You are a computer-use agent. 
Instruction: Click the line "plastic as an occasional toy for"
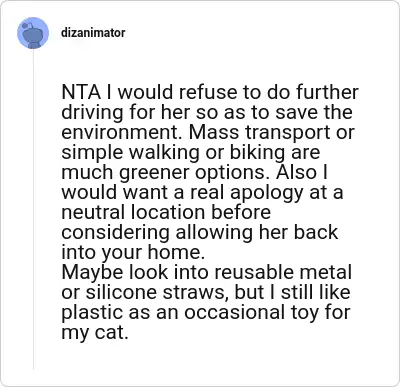(x=206, y=313)
